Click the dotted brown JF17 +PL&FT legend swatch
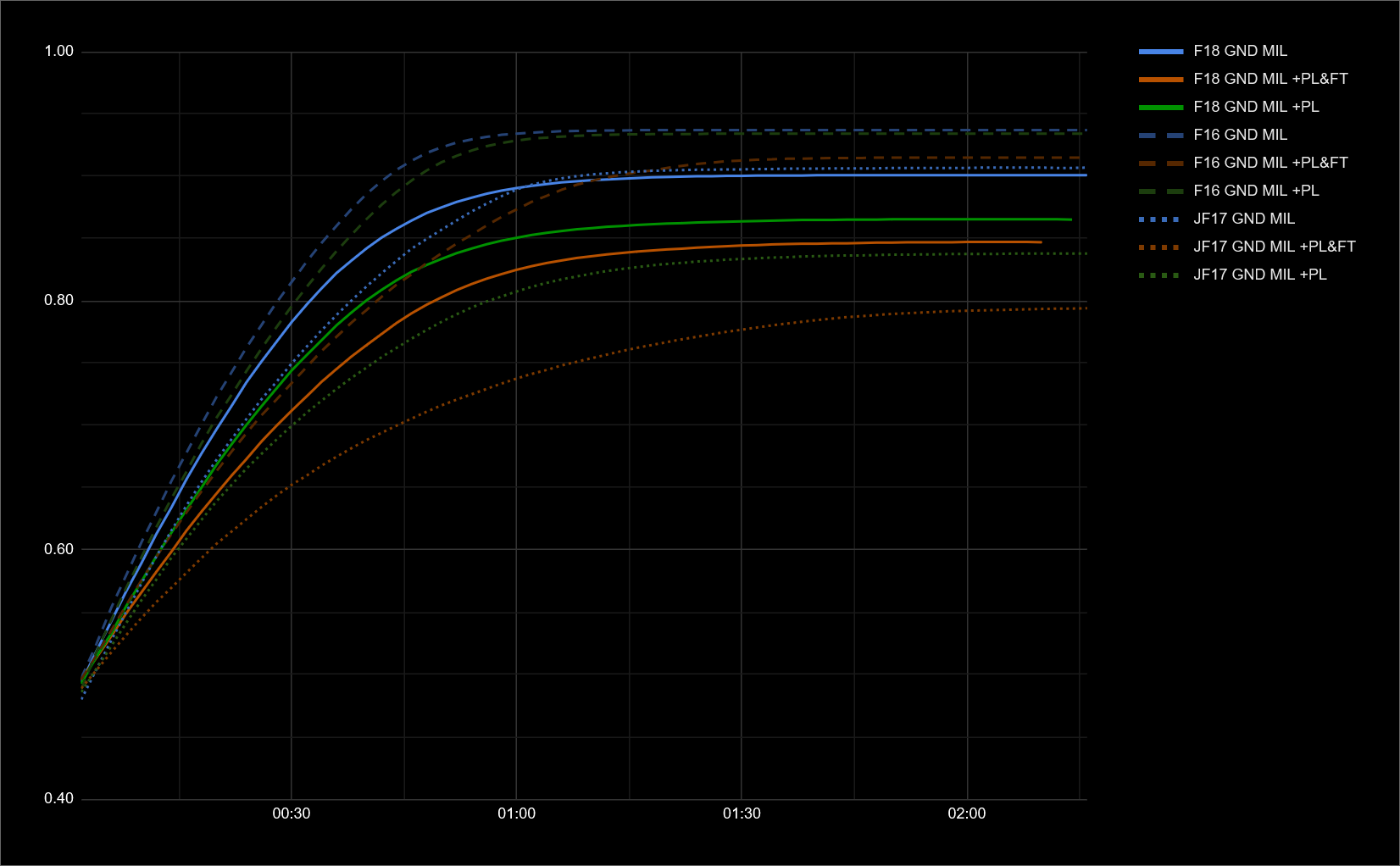 point(1160,247)
